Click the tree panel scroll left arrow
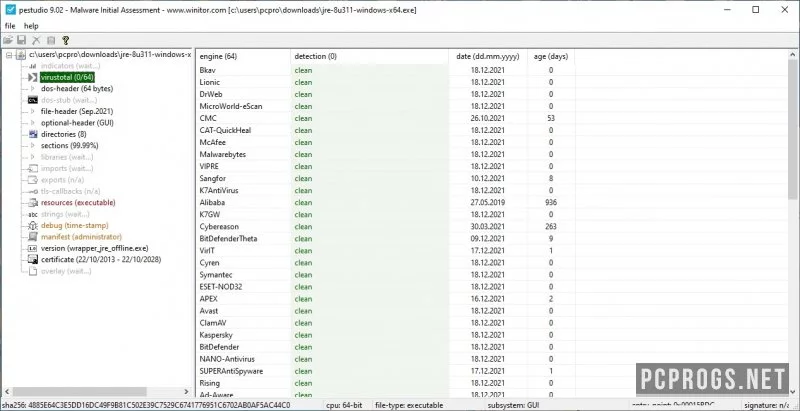This screenshot has height=411, width=800. tap(7, 392)
